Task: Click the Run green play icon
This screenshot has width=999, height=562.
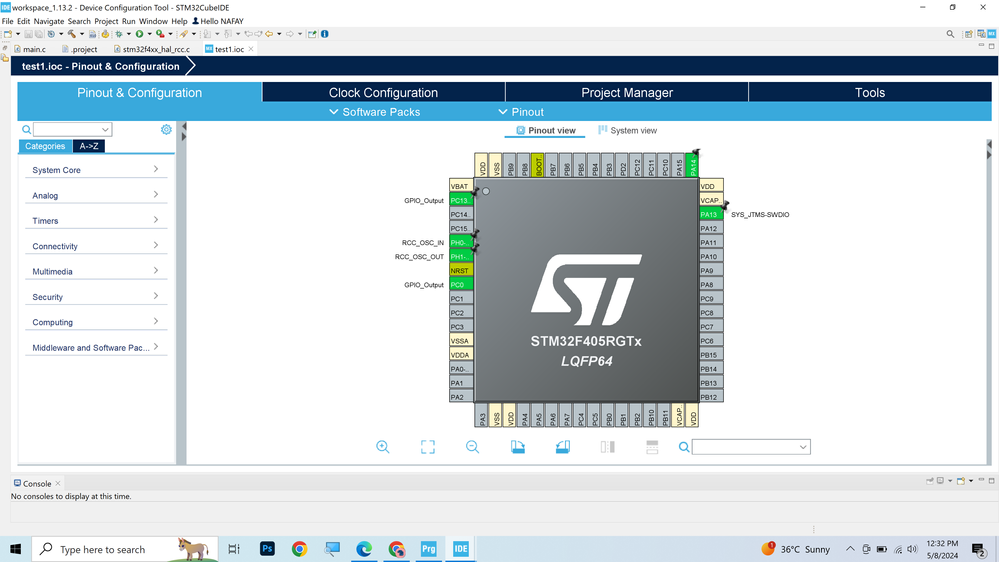Action: (140, 34)
